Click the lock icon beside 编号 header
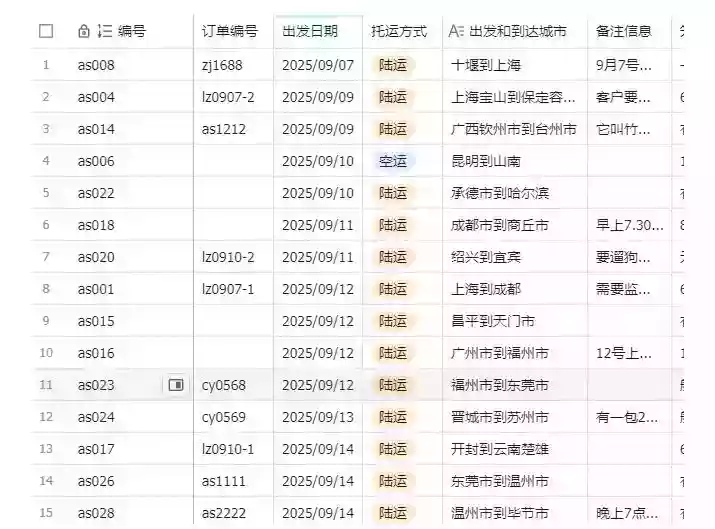715x529 pixels. coord(83,31)
